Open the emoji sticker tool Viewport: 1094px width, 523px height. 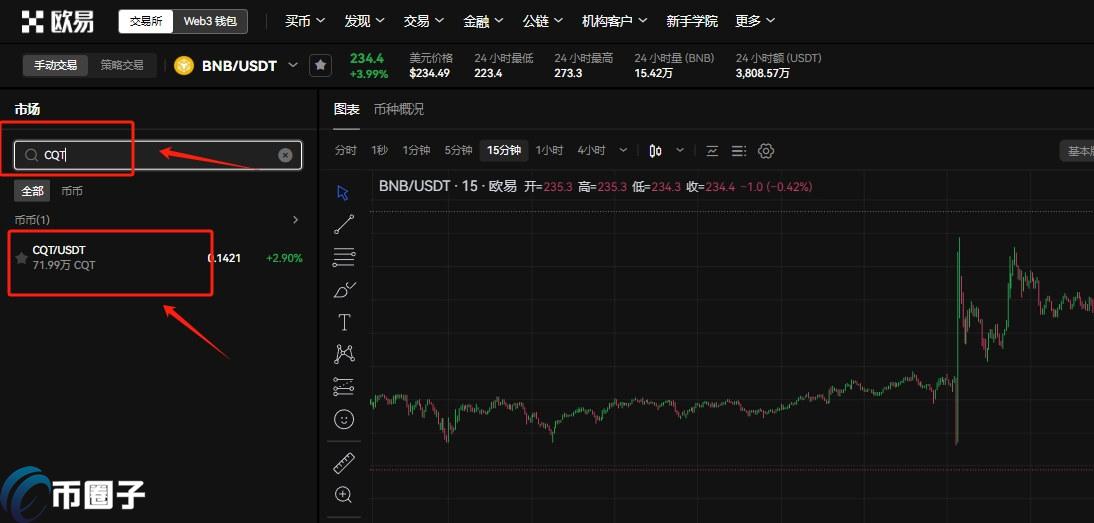coord(344,419)
